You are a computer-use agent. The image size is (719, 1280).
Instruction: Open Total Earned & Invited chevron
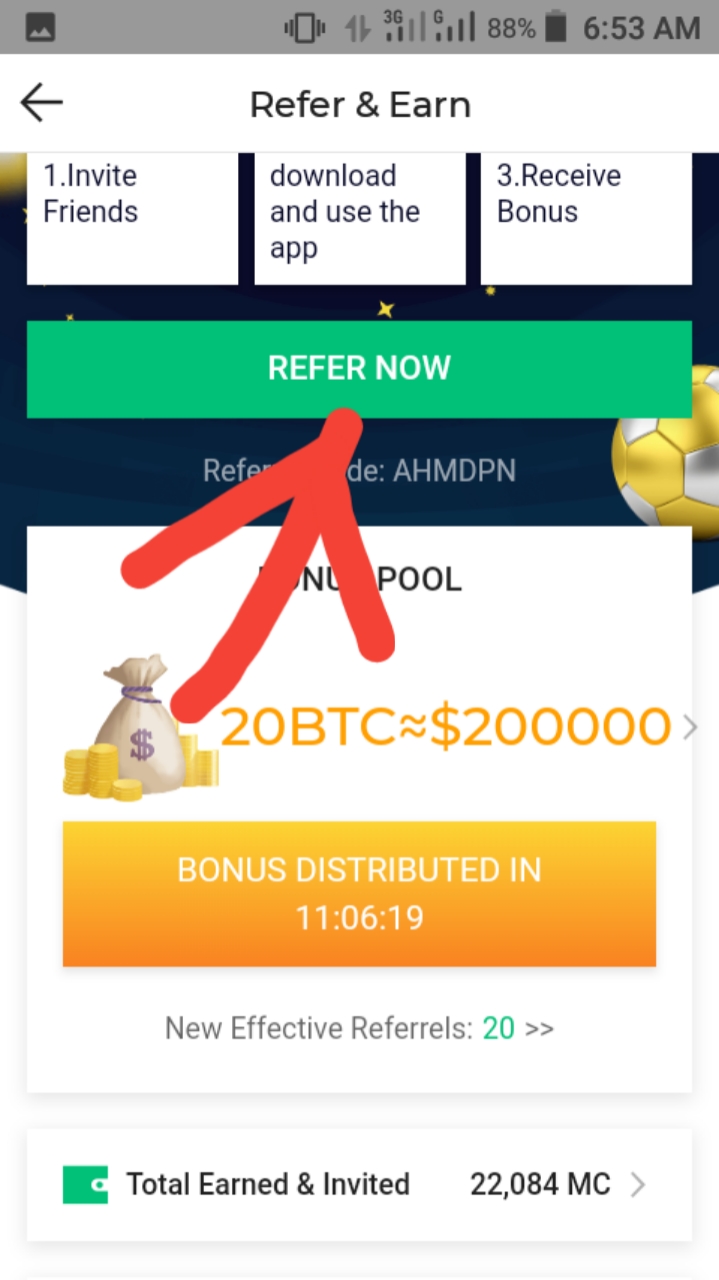tap(638, 1186)
